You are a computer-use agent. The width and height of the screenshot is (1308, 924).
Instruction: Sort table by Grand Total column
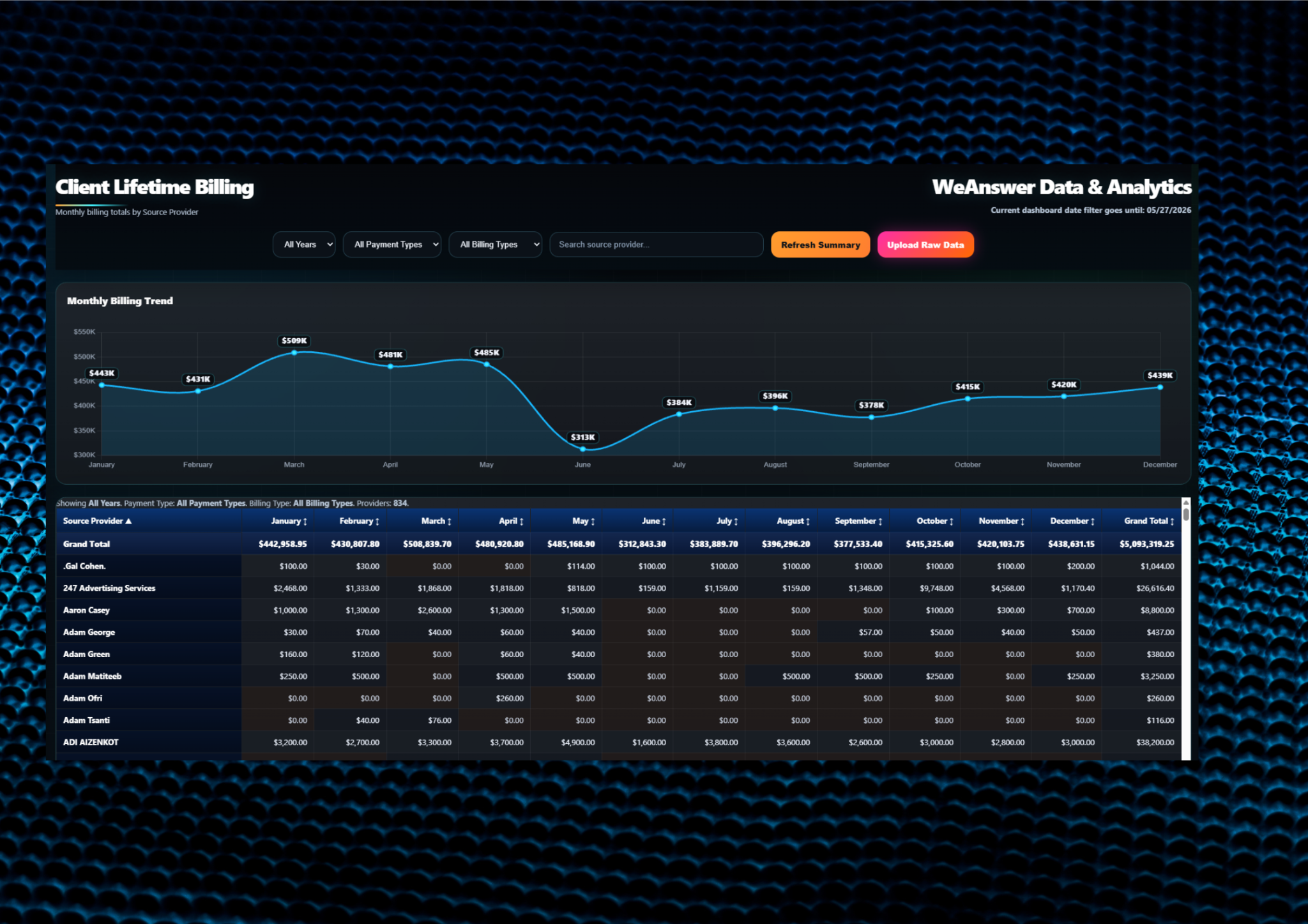[x=1149, y=521]
